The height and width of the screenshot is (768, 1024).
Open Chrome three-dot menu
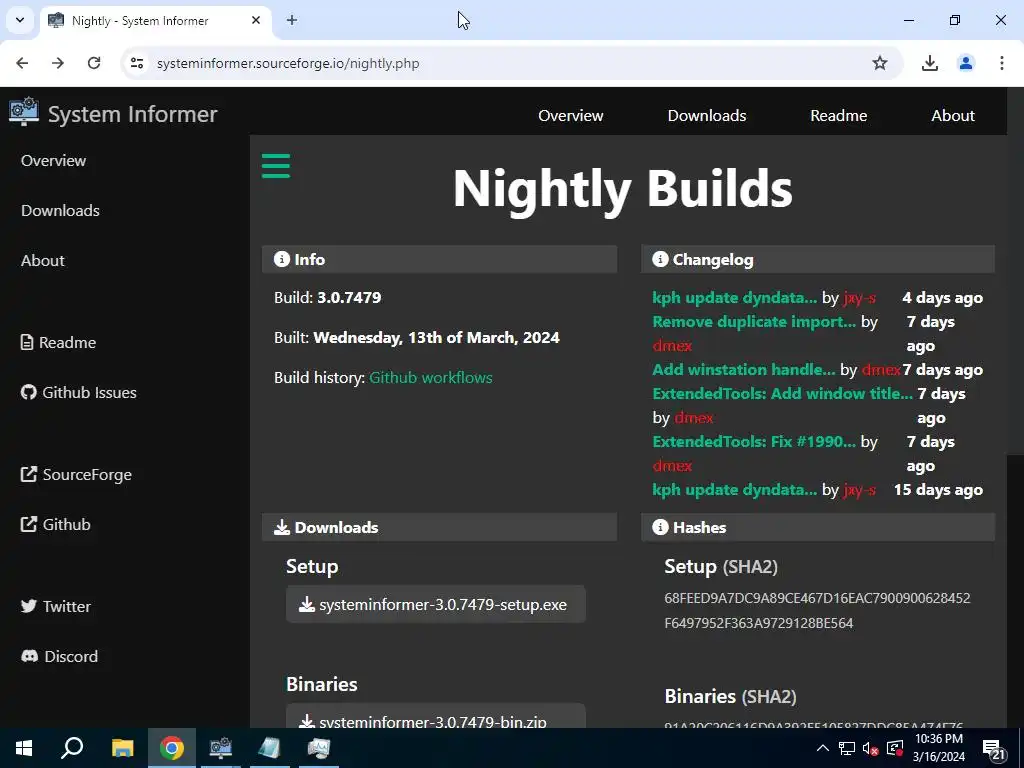[1001, 63]
